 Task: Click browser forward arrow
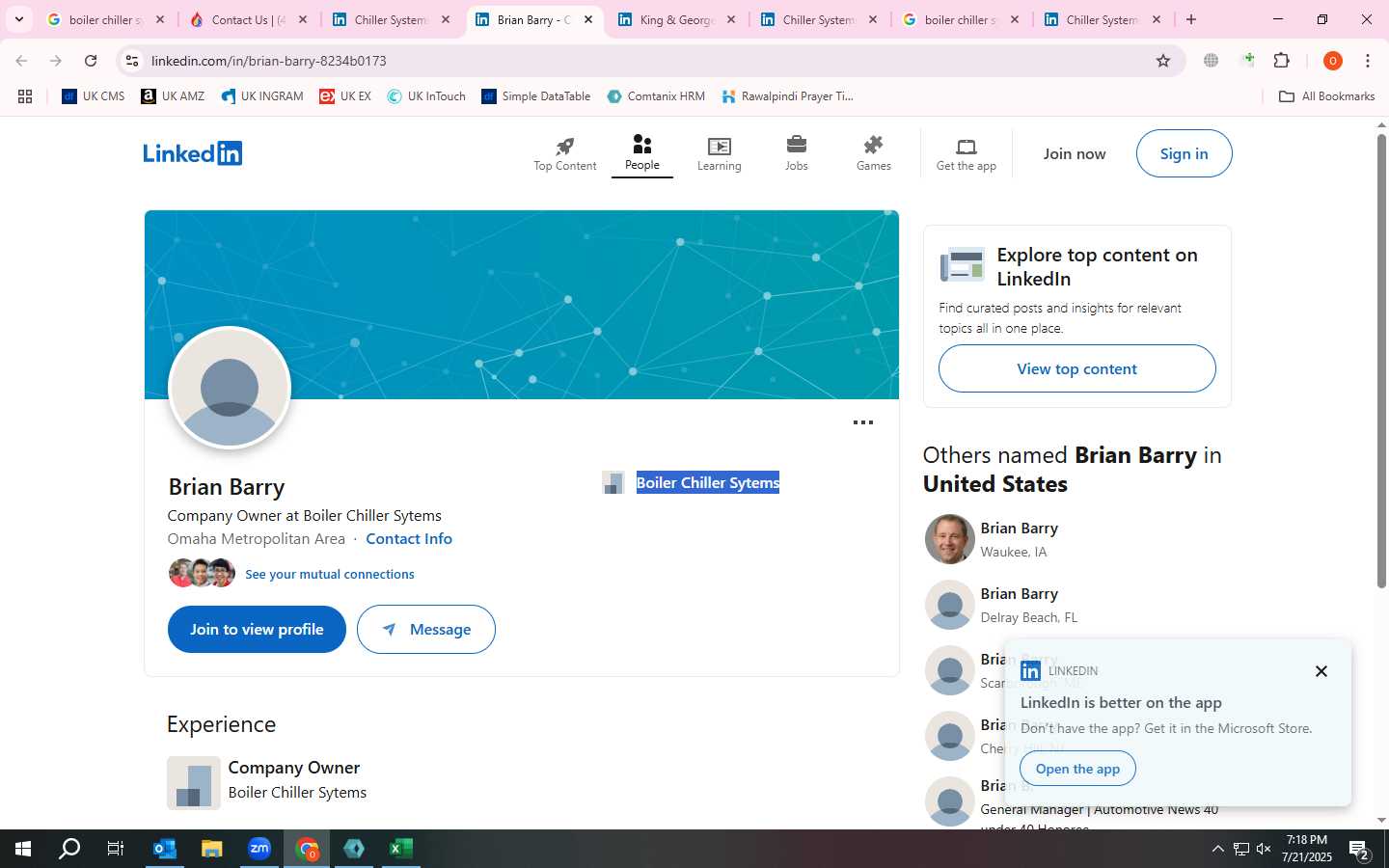click(x=56, y=61)
